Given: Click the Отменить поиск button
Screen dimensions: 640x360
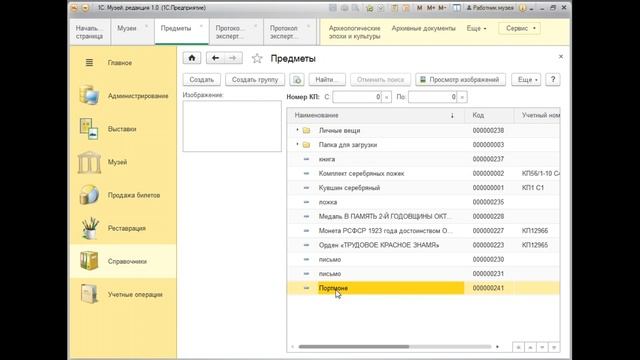Looking at the screenshot, I should click(x=380, y=80).
